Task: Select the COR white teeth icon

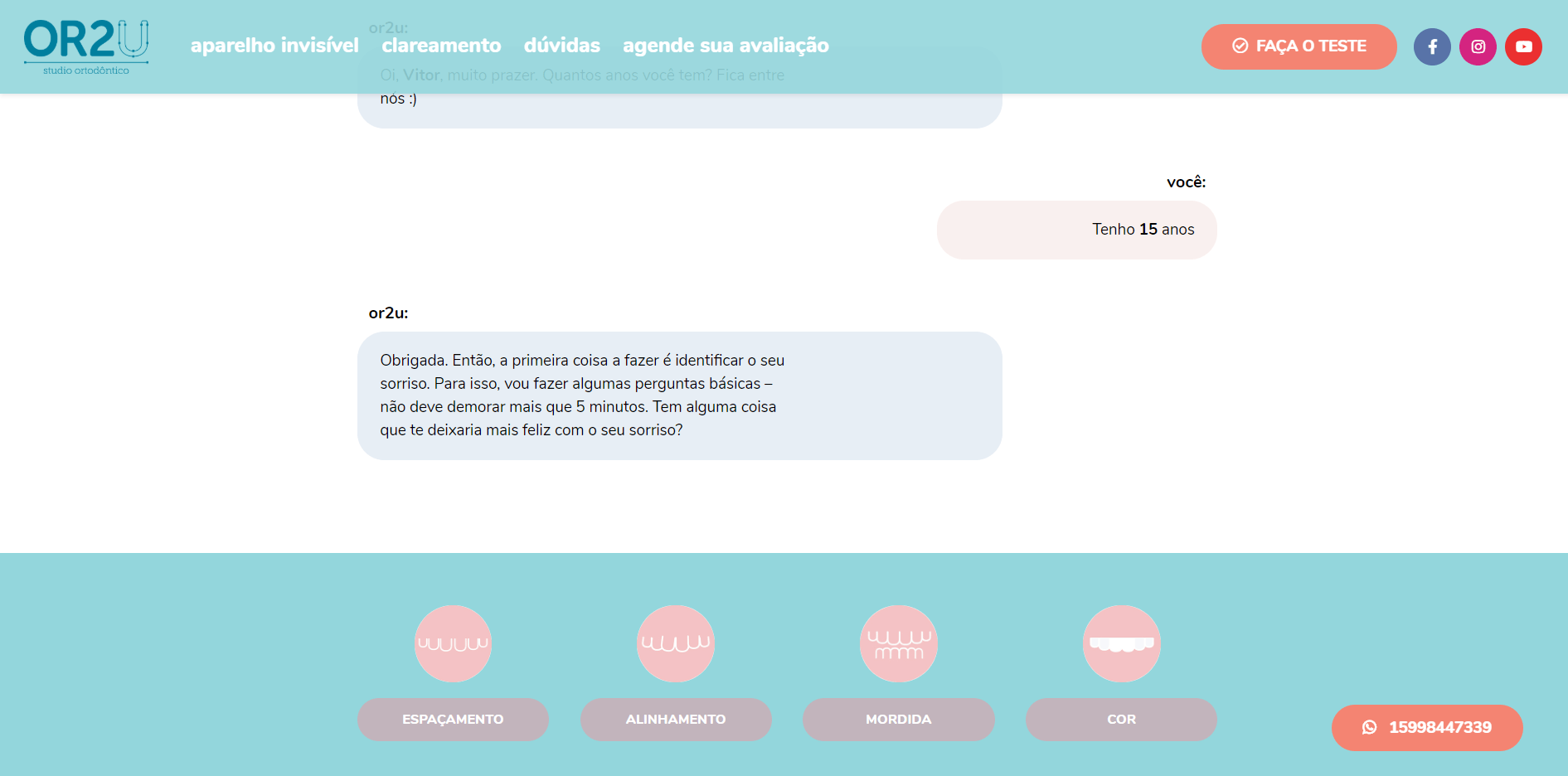Action: [1121, 643]
